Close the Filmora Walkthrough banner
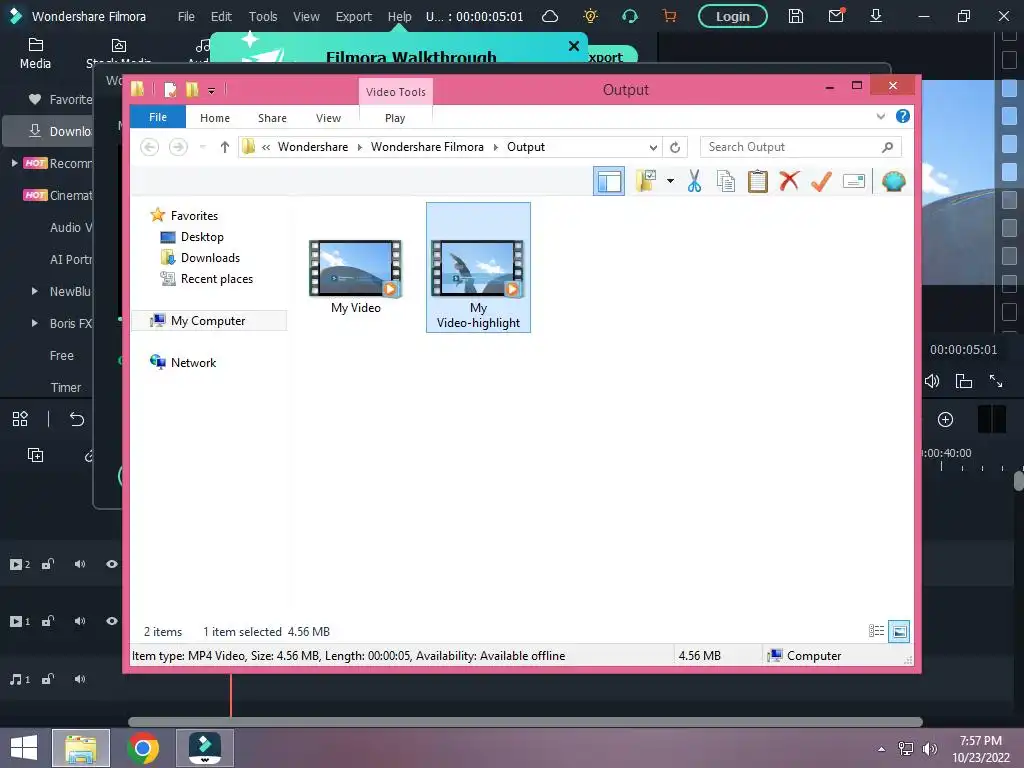 (x=573, y=46)
